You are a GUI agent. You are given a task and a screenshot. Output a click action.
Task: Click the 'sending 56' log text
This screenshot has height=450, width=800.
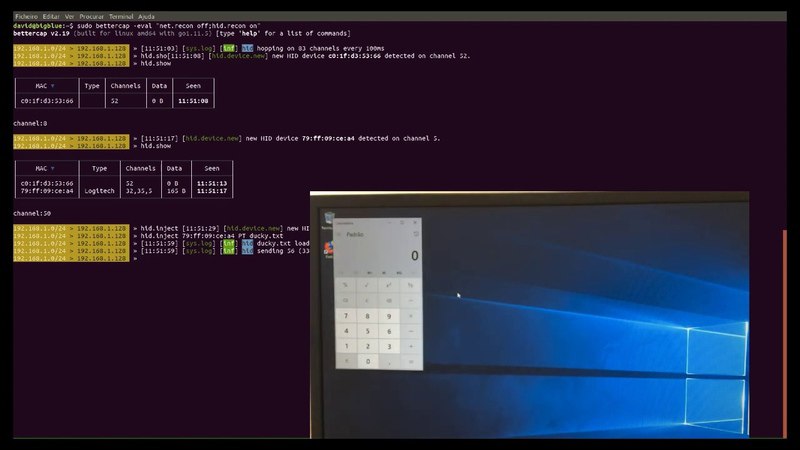[276, 251]
